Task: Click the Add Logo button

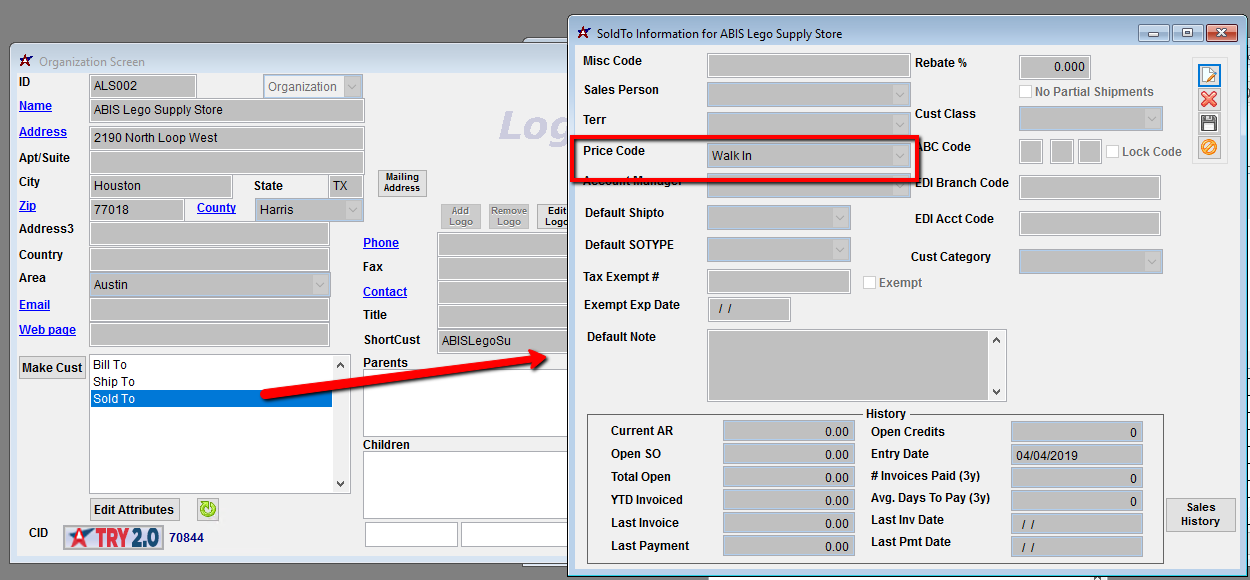Action: tap(460, 216)
